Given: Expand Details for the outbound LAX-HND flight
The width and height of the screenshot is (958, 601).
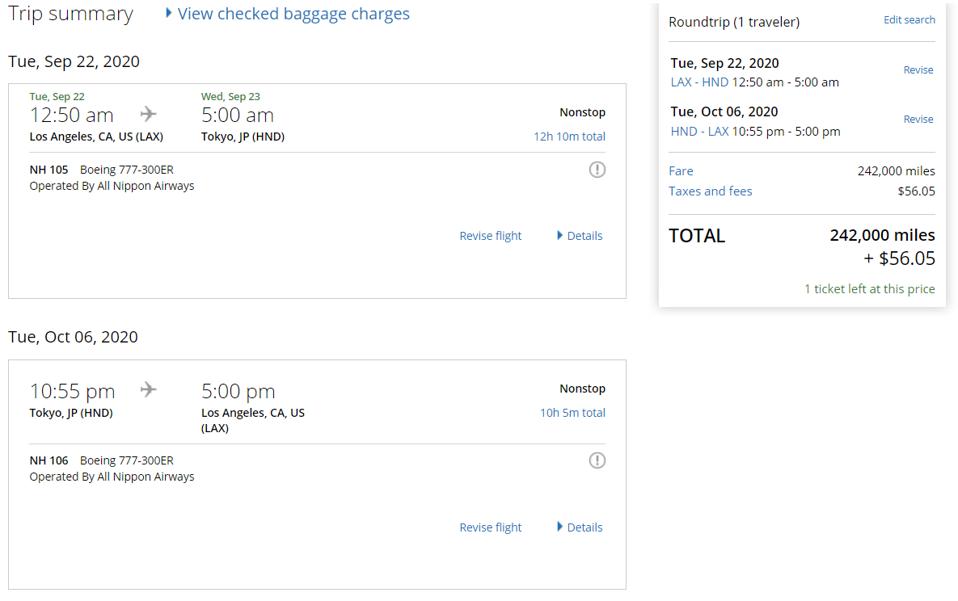Looking at the screenshot, I should [580, 236].
